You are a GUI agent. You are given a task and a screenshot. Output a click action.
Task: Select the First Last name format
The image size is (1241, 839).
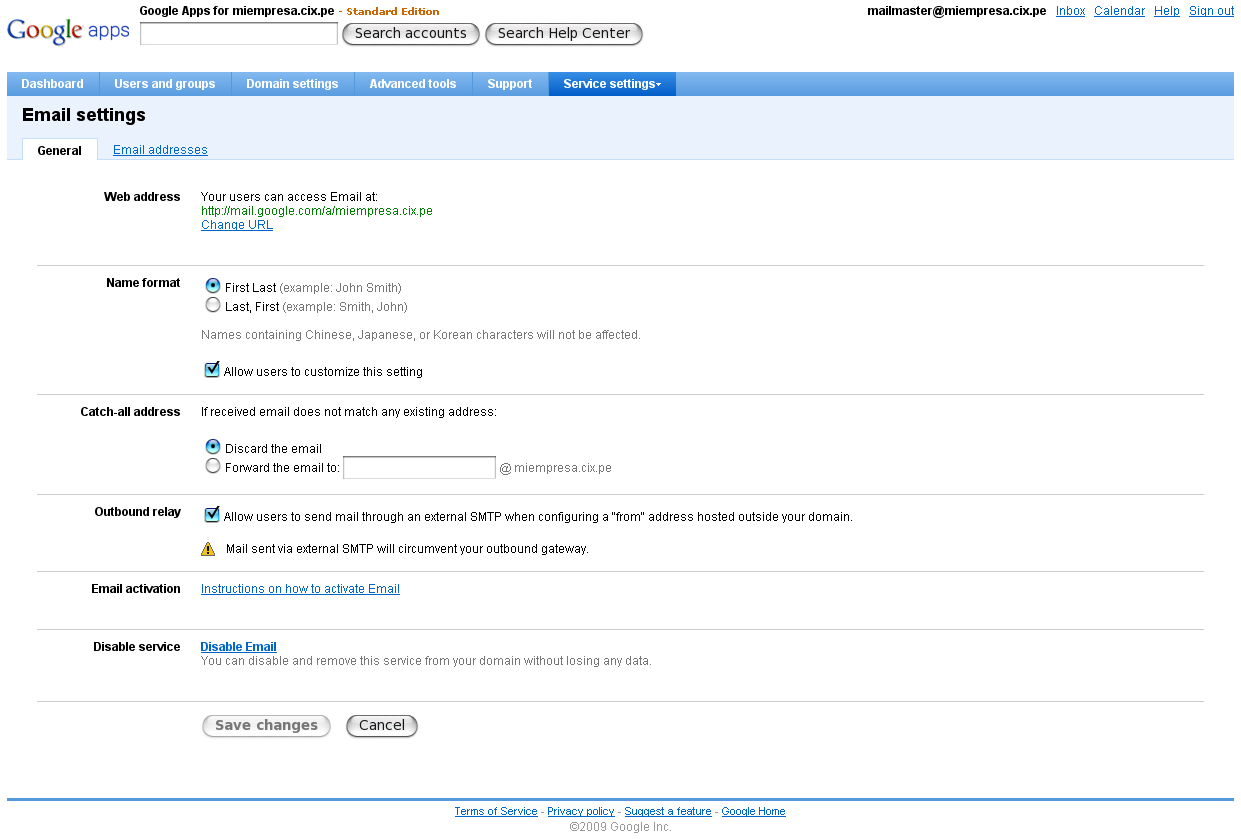coord(212,286)
